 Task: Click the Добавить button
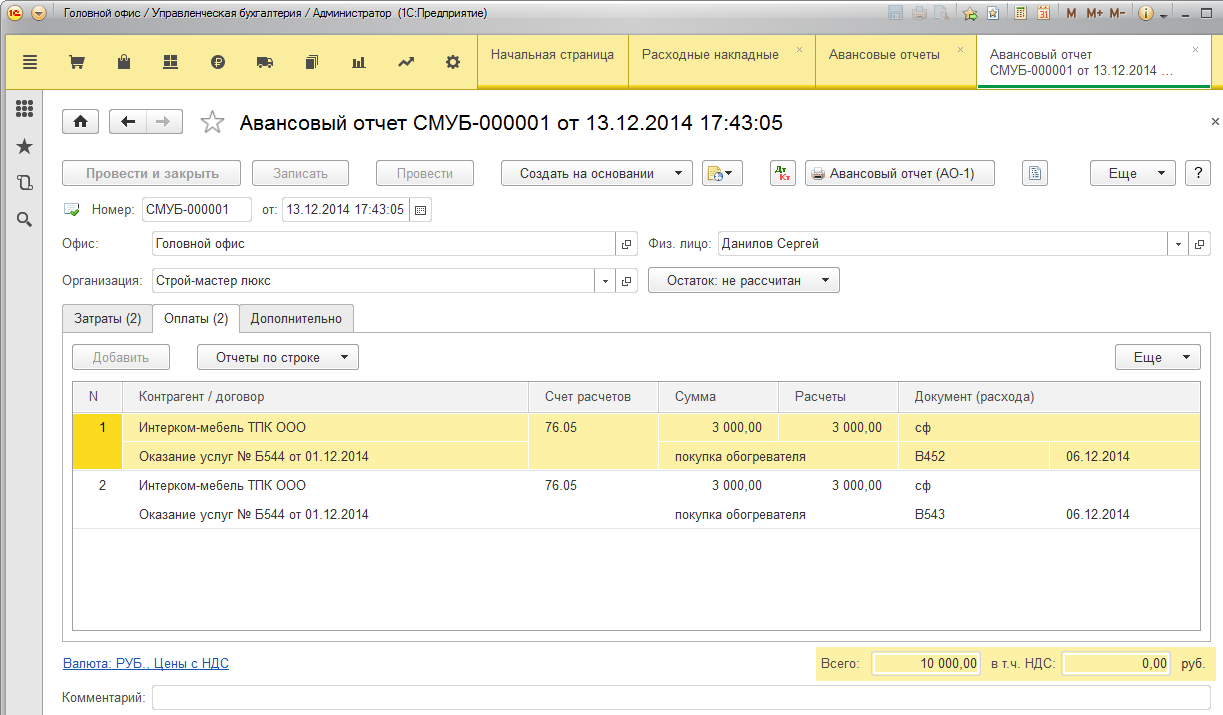click(121, 357)
